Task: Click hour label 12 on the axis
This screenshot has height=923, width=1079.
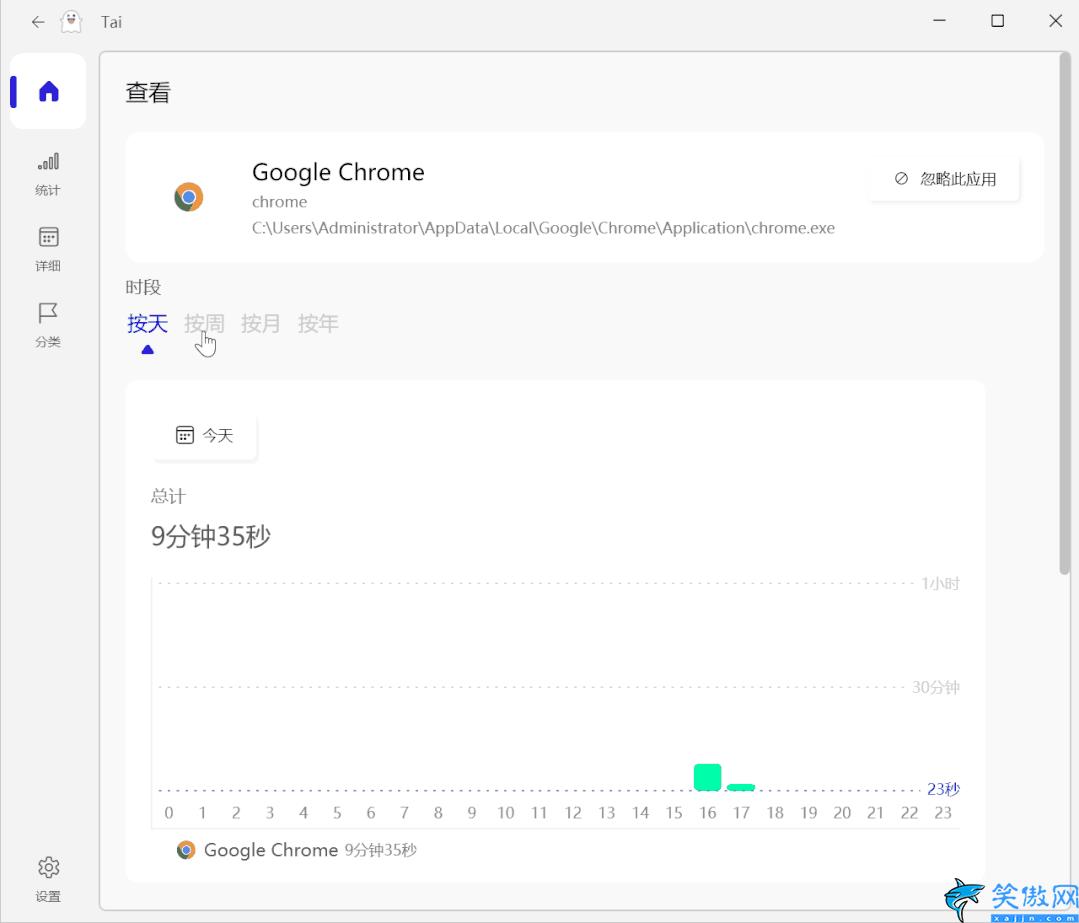Action: pyautogui.click(x=573, y=813)
